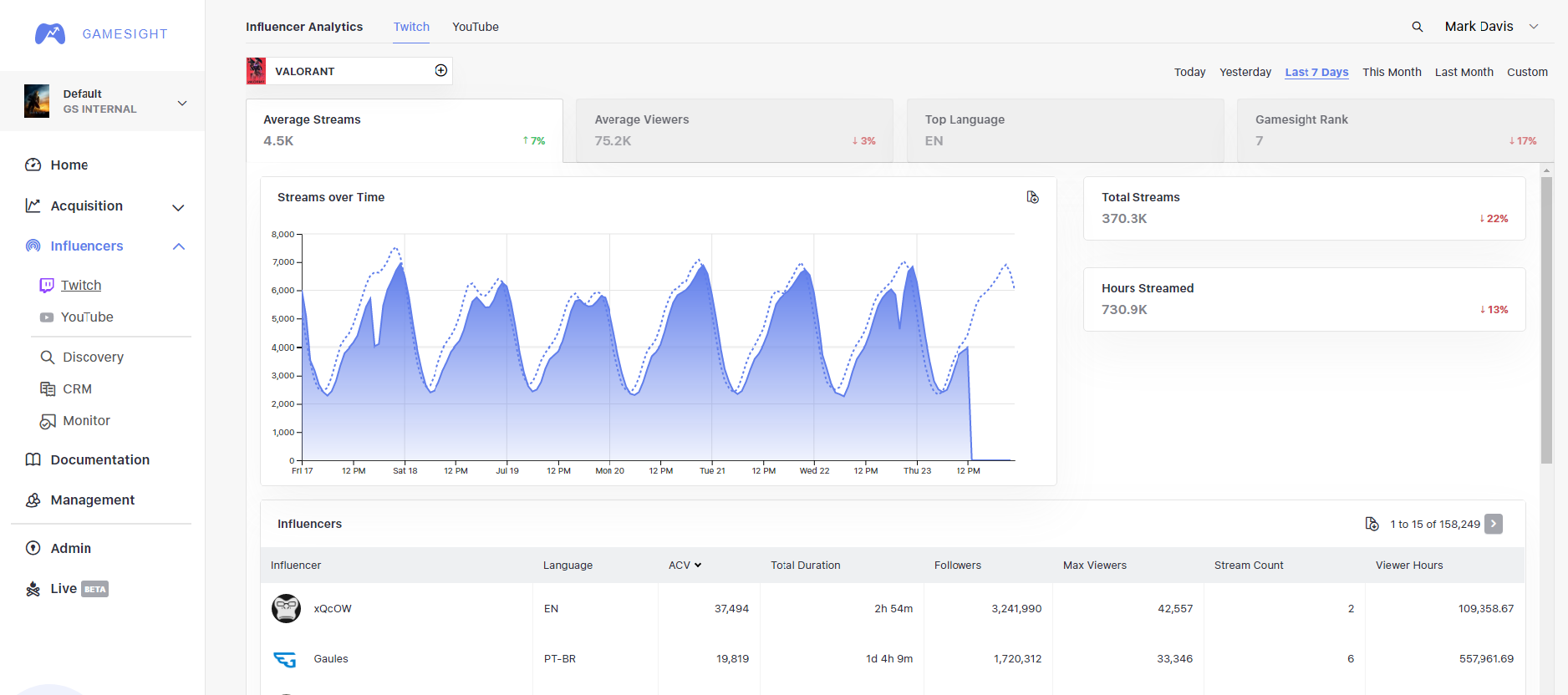Go to next page of influencers
The height and width of the screenshot is (695, 1568).
point(1494,524)
